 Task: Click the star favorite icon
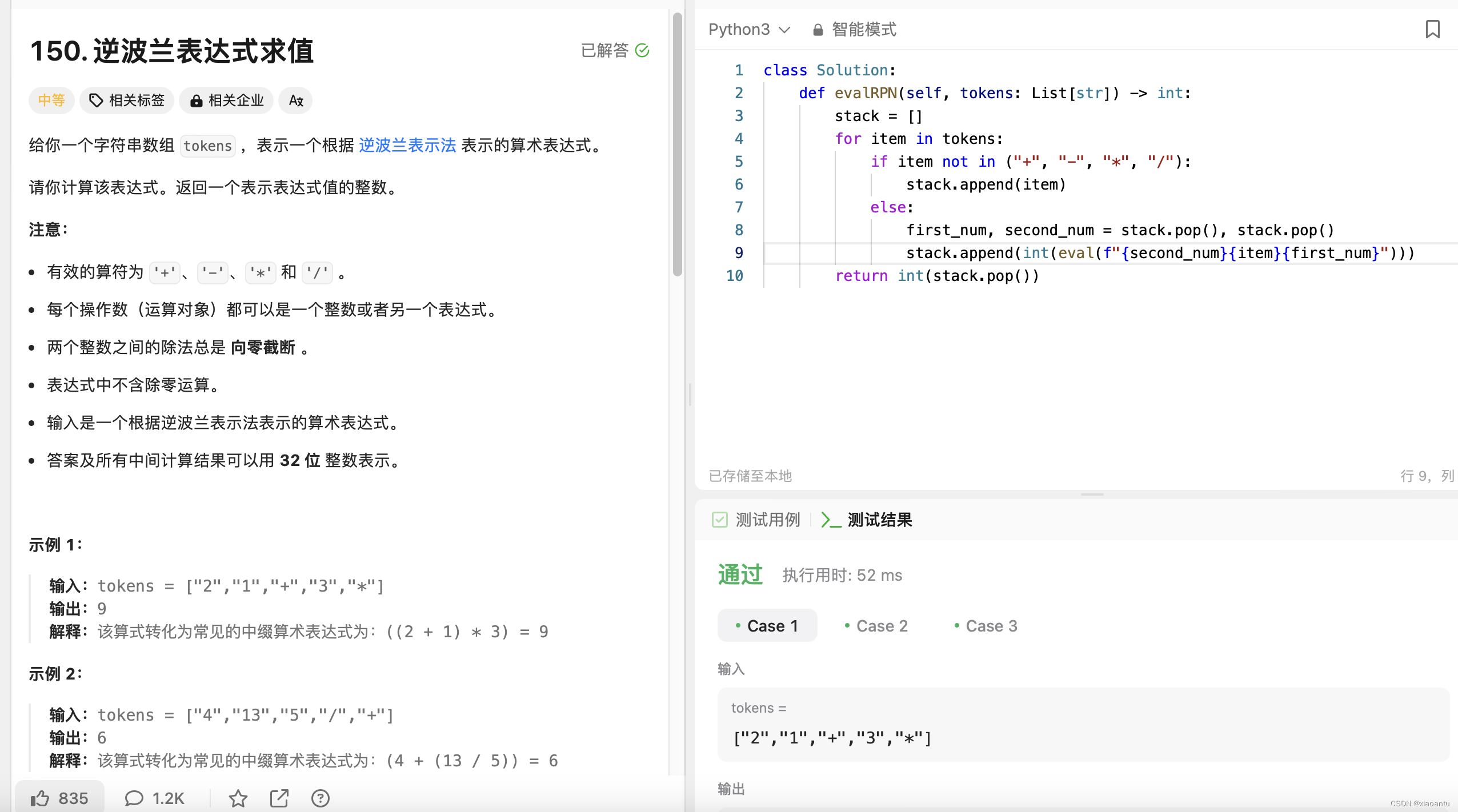coord(238,798)
